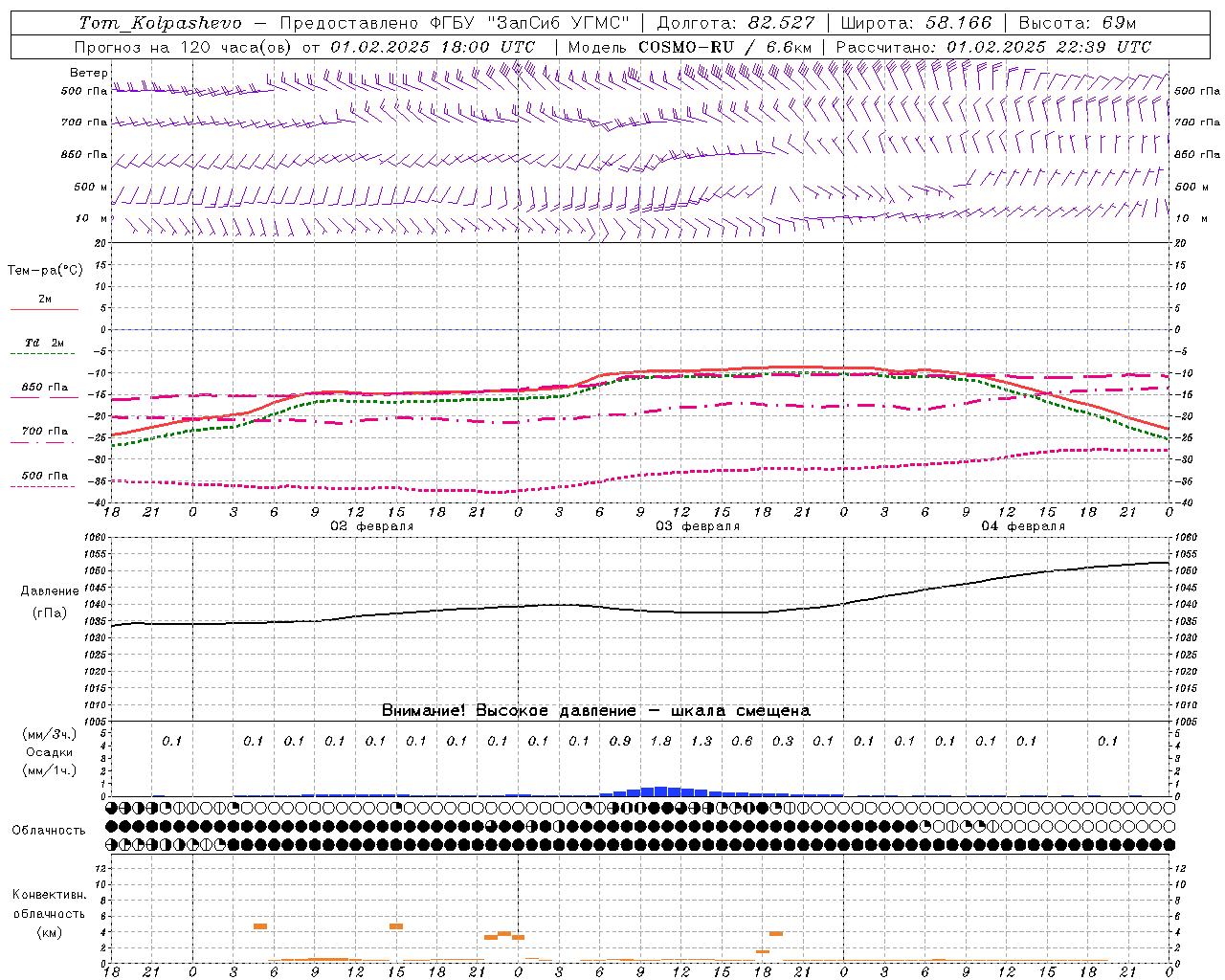Click the date label 02 февраля

pos(372,526)
